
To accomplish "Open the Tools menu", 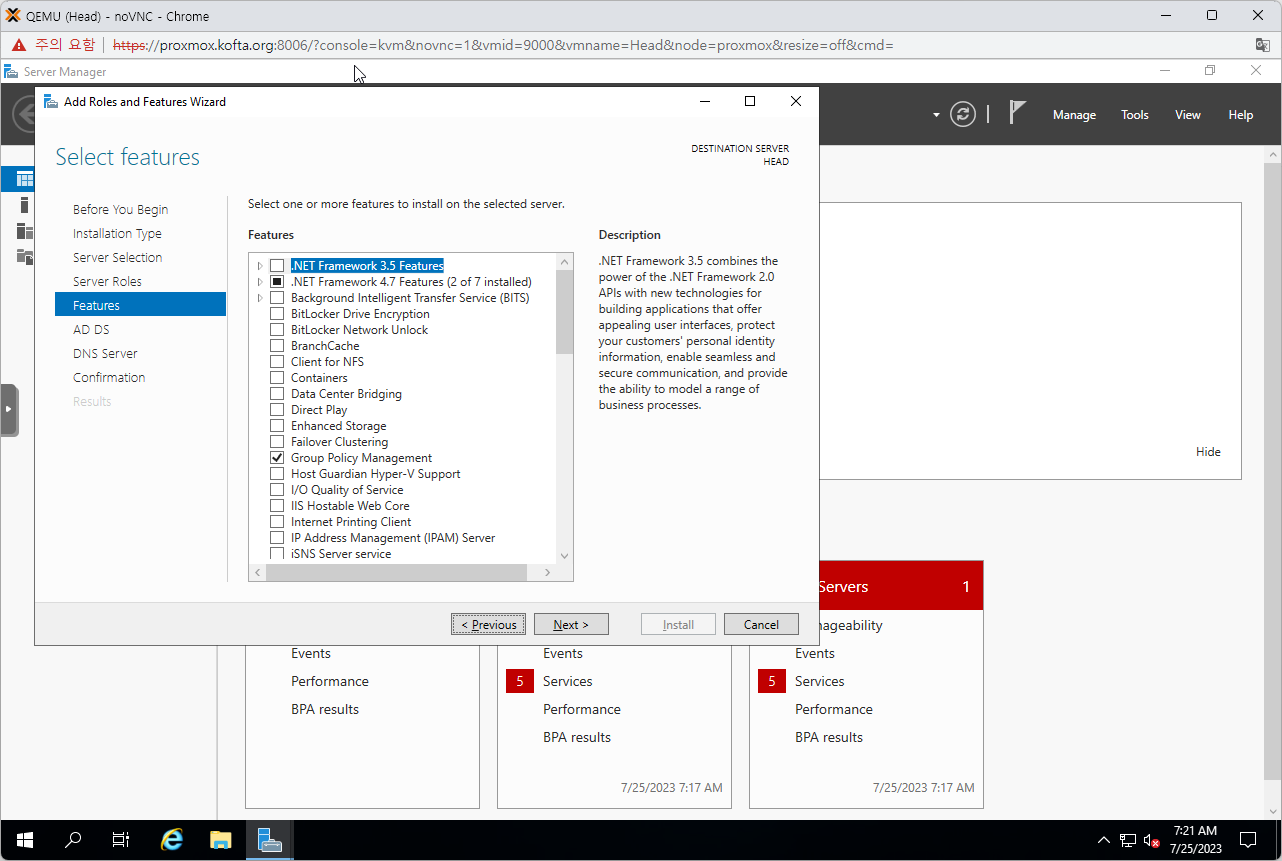I will click(x=1134, y=115).
